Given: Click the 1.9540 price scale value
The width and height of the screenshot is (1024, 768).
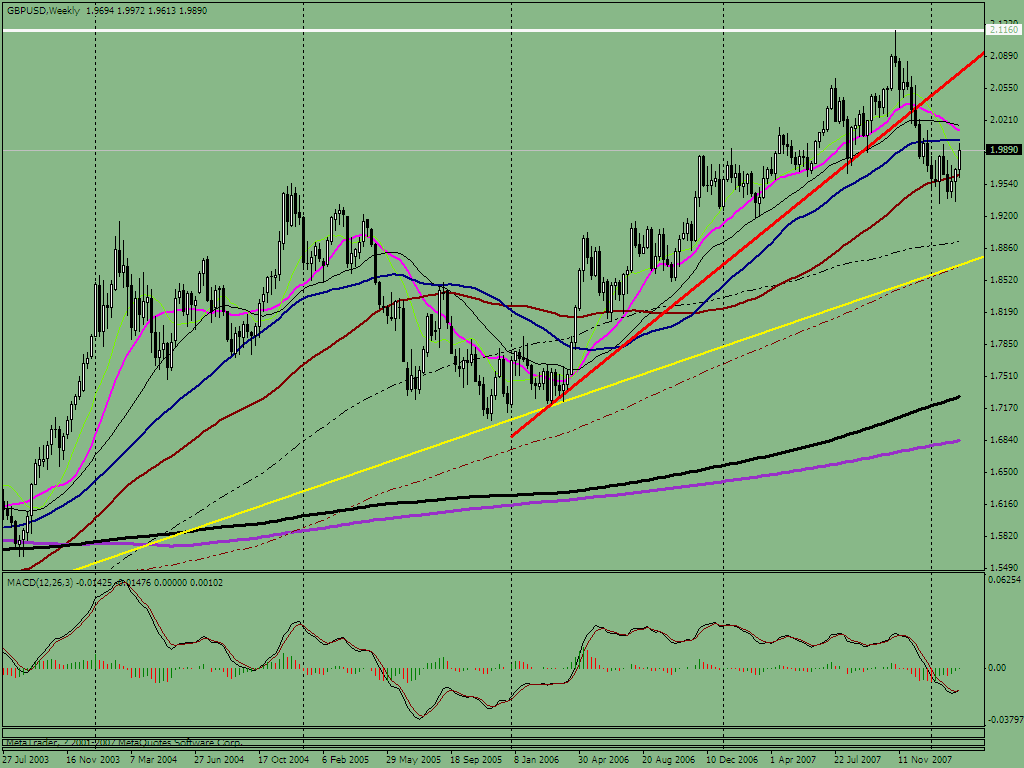Looking at the screenshot, I should tap(1004, 184).
